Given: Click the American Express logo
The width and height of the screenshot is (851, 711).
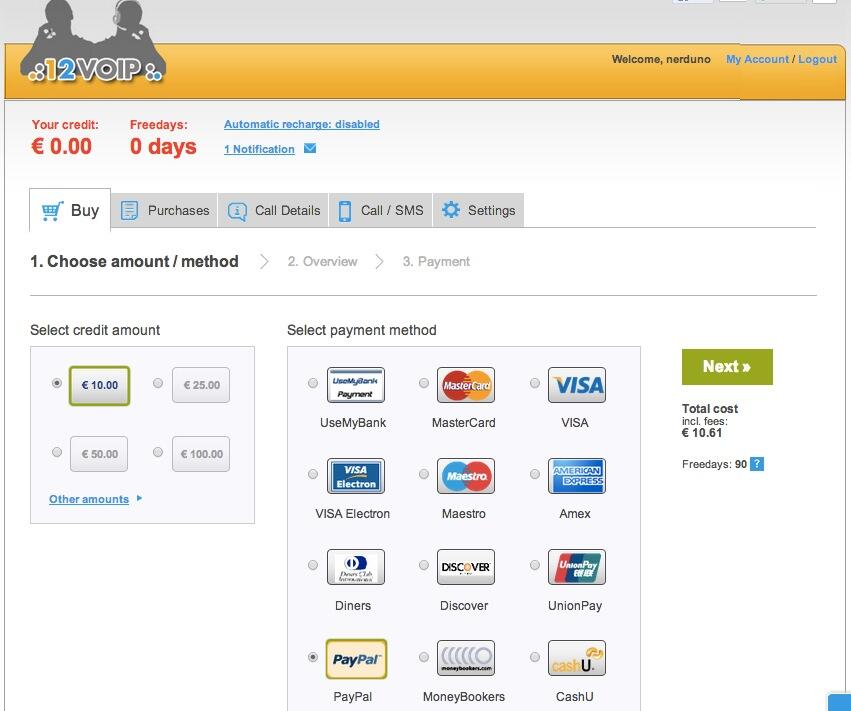Looking at the screenshot, I should pyautogui.click(x=576, y=476).
